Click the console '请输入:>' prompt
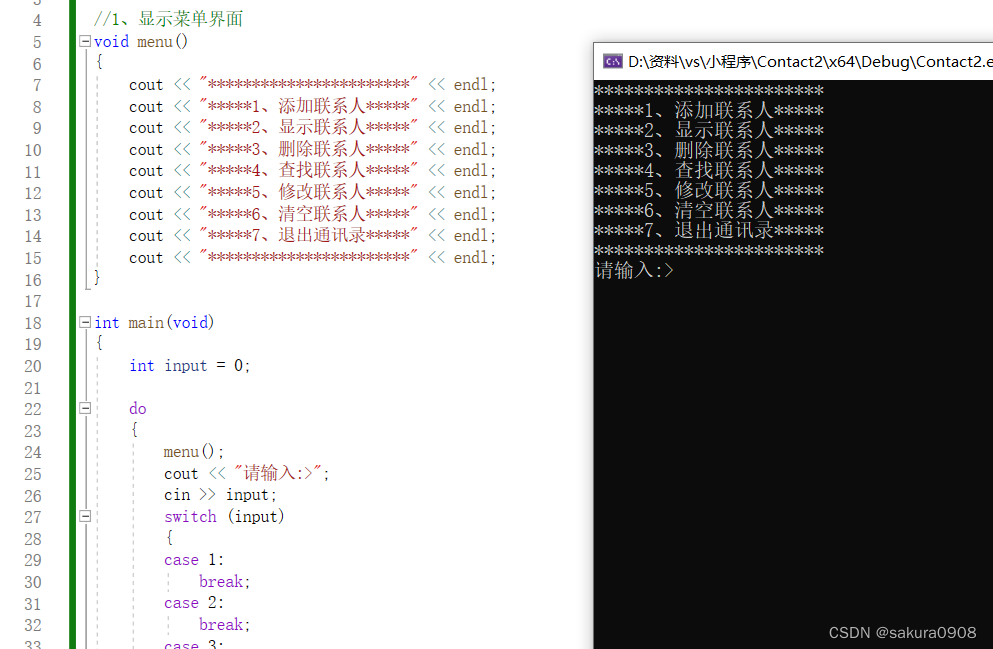993x649 pixels. click(x=635, y=271)
